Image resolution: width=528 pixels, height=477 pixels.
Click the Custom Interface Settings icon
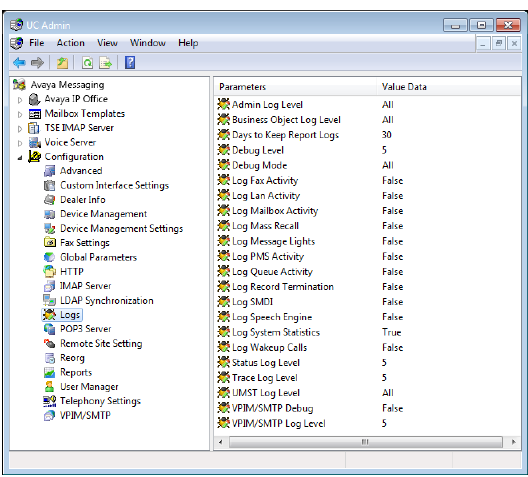point(50,185)
